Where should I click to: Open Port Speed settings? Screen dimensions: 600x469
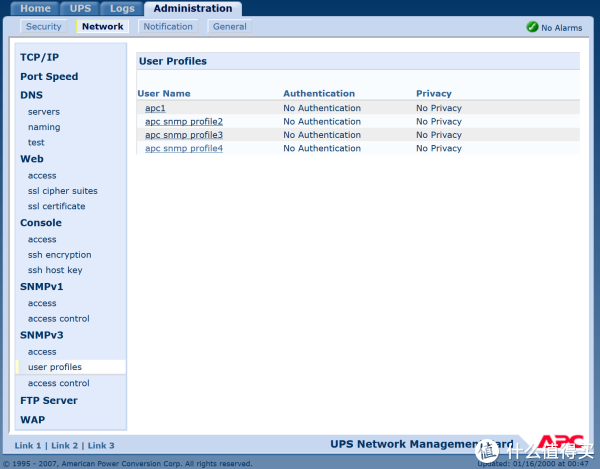pyautogui.click(x=49, y=77)
